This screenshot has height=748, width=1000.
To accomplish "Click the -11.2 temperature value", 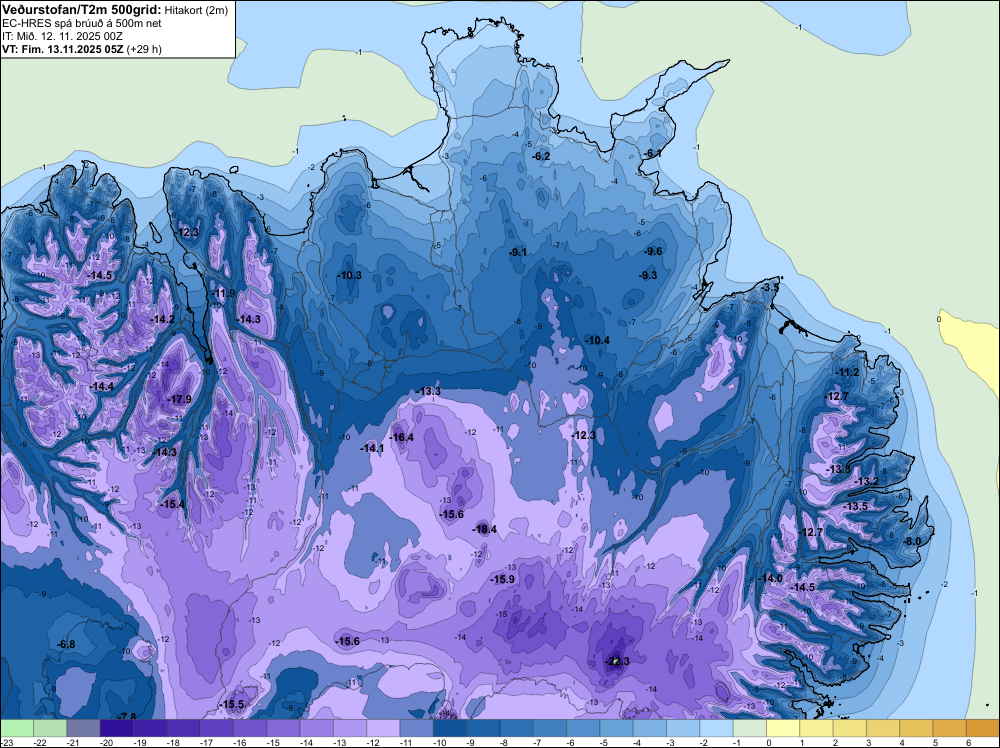I will click(x=847, y=372).
